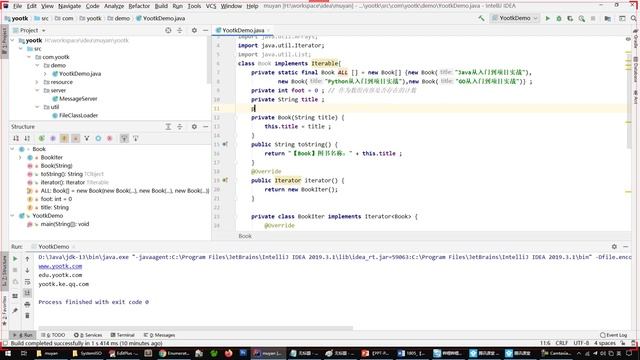Toggle Show Lambdas in the Structure toolbar
This screenshot has width=640, height=360.
109,139
